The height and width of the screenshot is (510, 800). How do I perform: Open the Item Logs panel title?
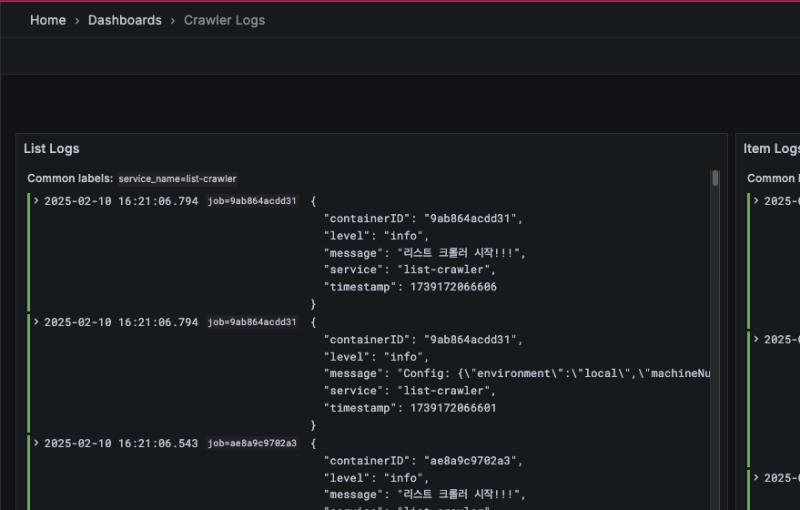coord(771,149)
